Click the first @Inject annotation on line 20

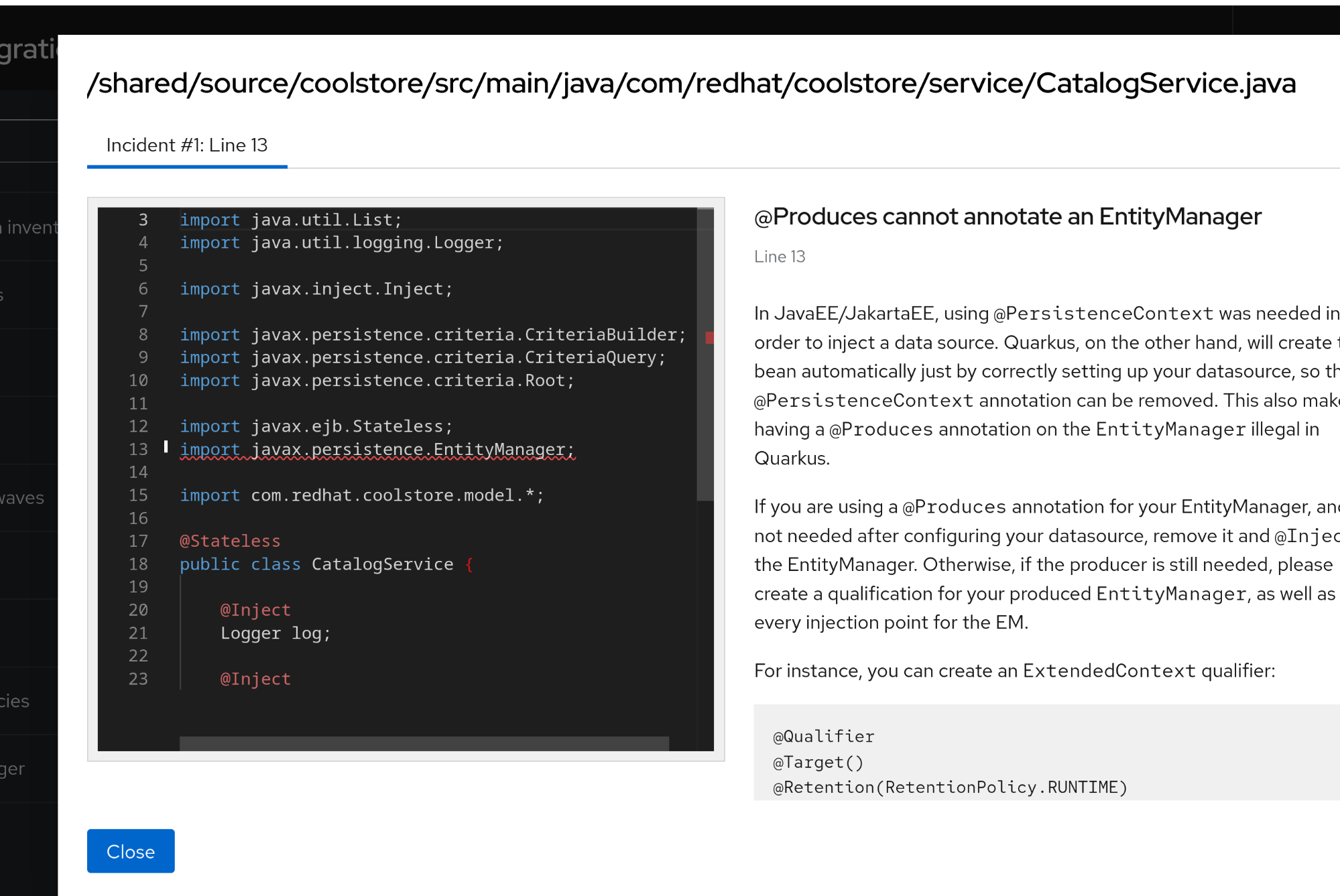click(x=255, y=610)
